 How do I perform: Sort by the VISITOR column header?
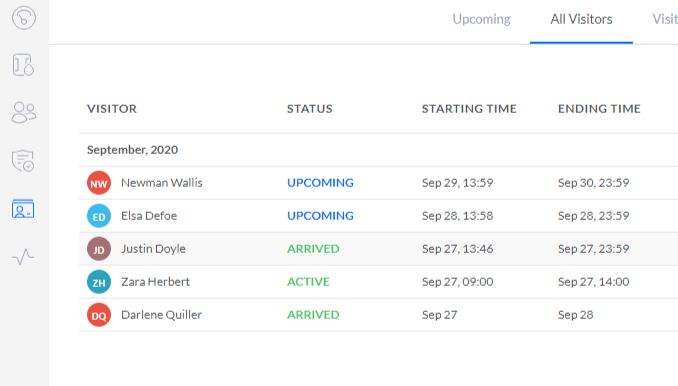pyautogui.click(x=112, y=108)
